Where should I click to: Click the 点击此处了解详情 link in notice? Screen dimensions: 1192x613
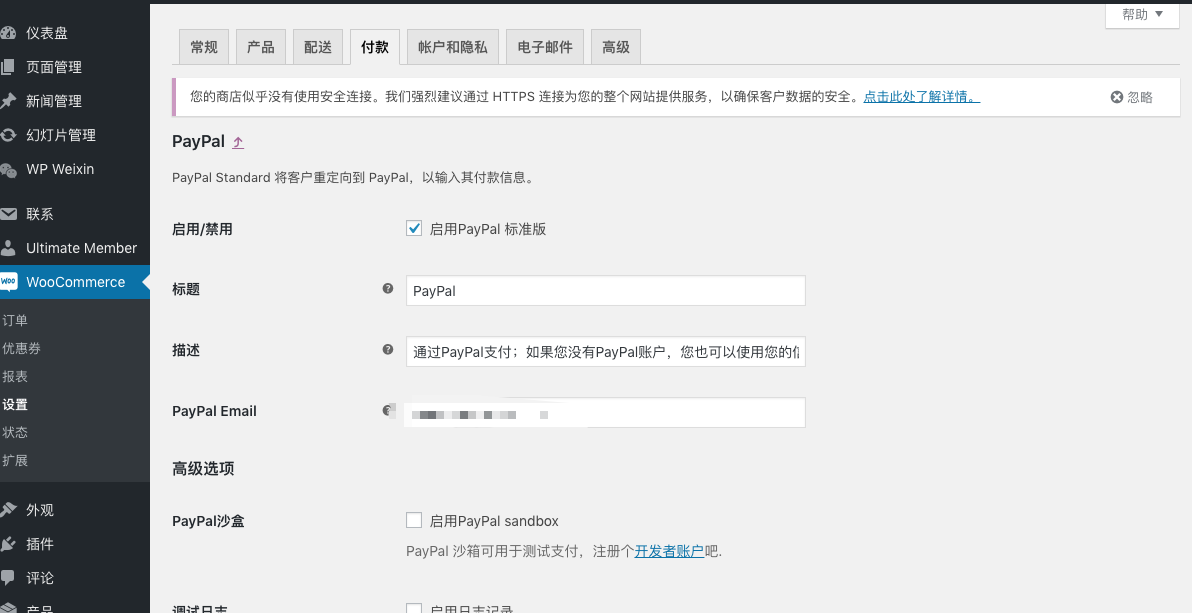[921, 97]
